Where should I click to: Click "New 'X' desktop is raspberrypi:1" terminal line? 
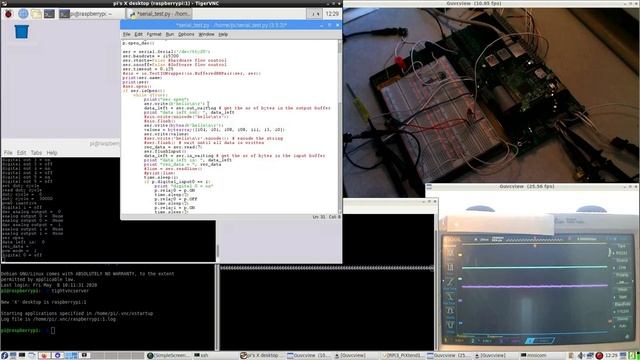pos(44,302)
